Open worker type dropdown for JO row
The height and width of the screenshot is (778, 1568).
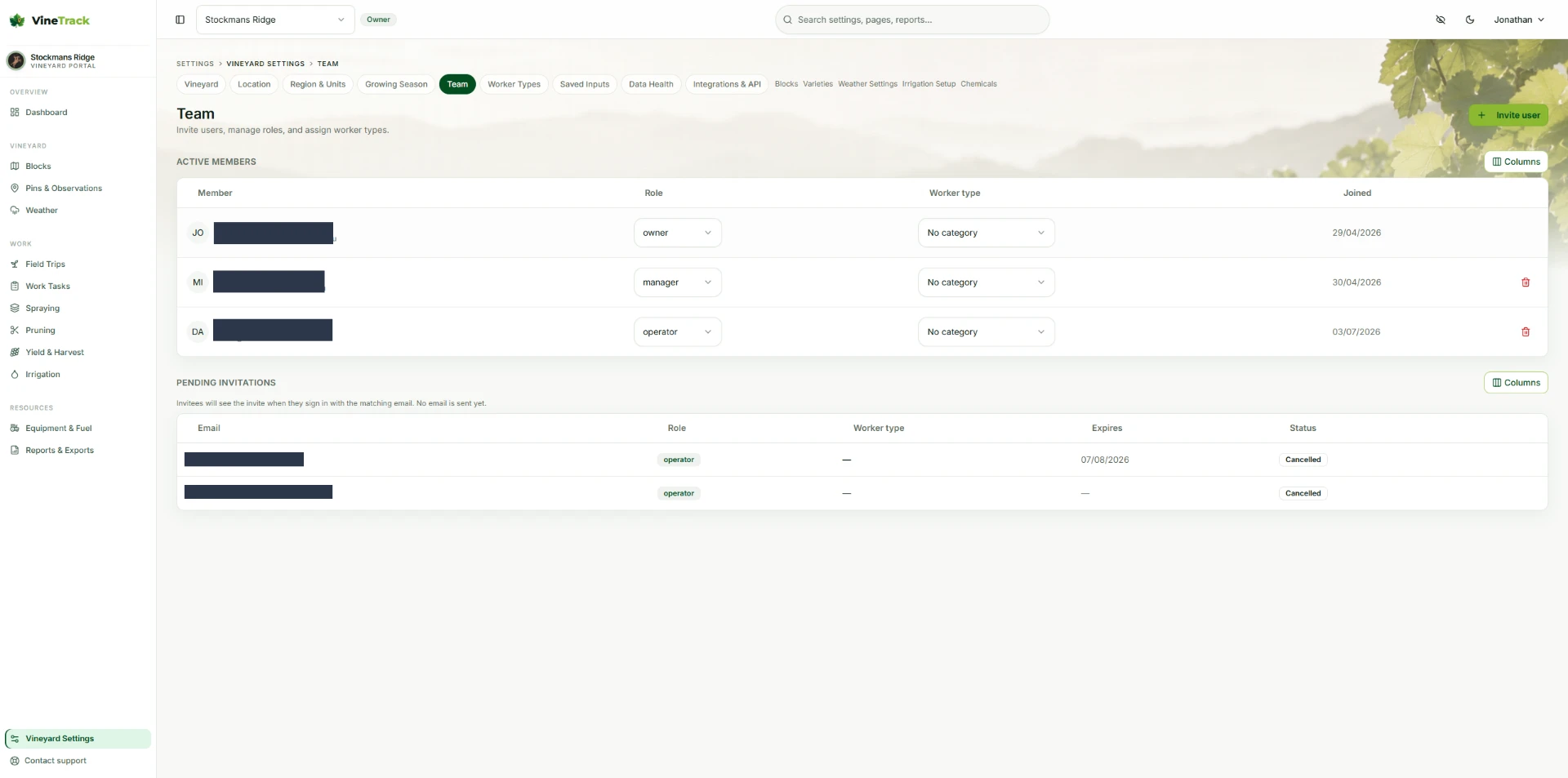coord(986,233)
